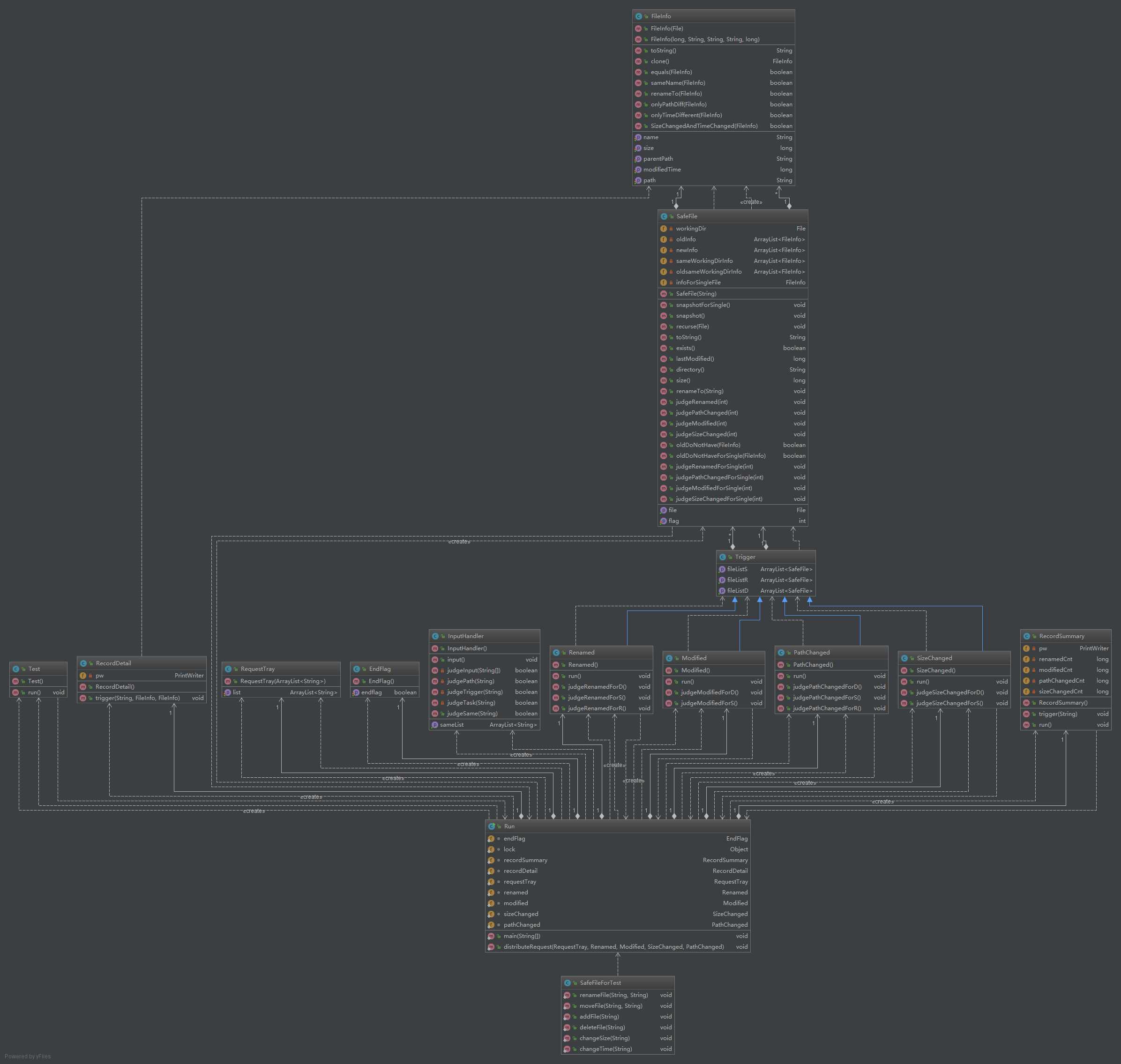Select the PathChanged class icon
Viewport: 1121px width, 1064px height.
coord(781,653)
